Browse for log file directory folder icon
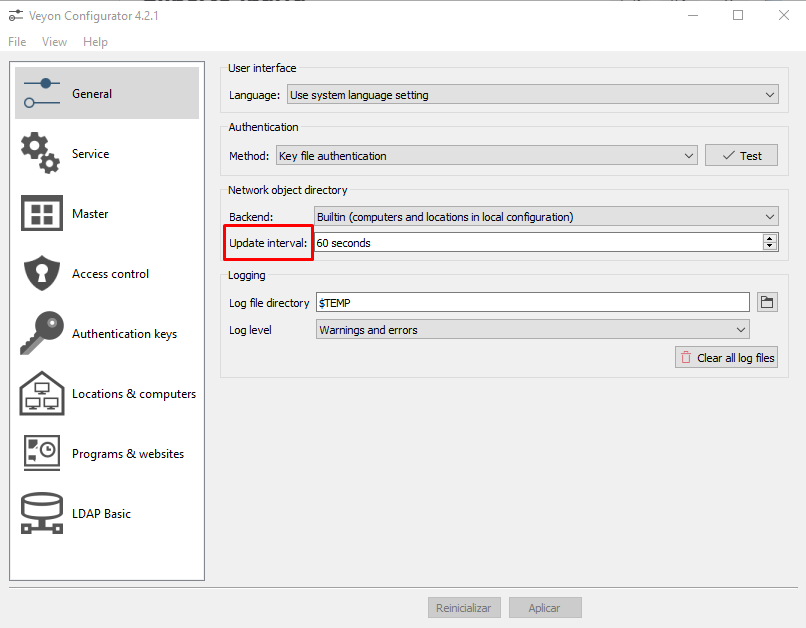Viewport: 806px width, 628px height. [767, 302]
